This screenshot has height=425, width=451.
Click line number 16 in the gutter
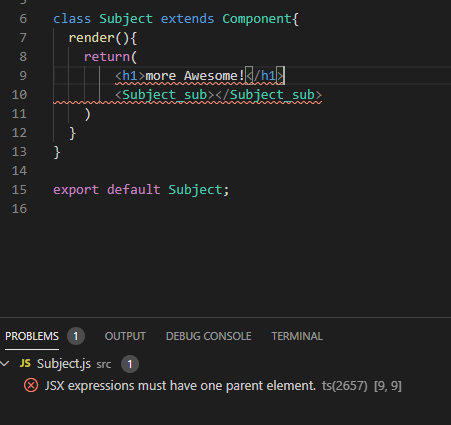click(x=19, y=209)
